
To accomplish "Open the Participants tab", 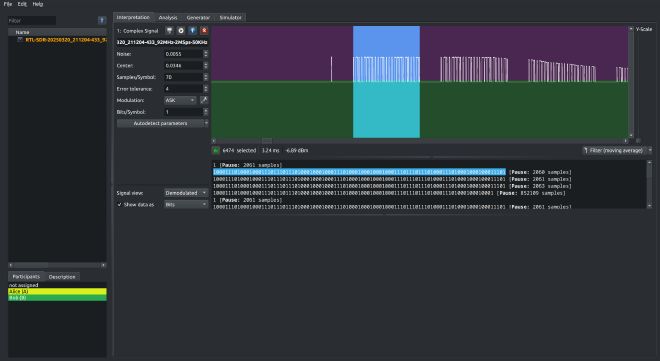I will tap(26, 276).
